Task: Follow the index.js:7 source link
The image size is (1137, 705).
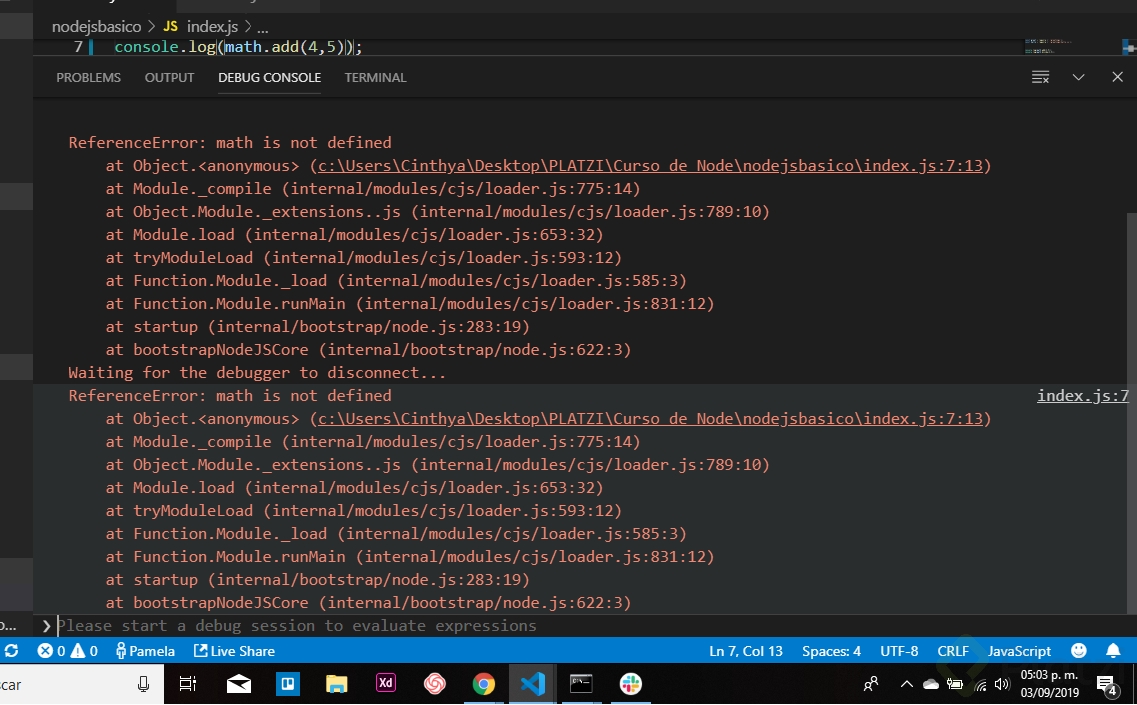Action: tap(1083, 396)
